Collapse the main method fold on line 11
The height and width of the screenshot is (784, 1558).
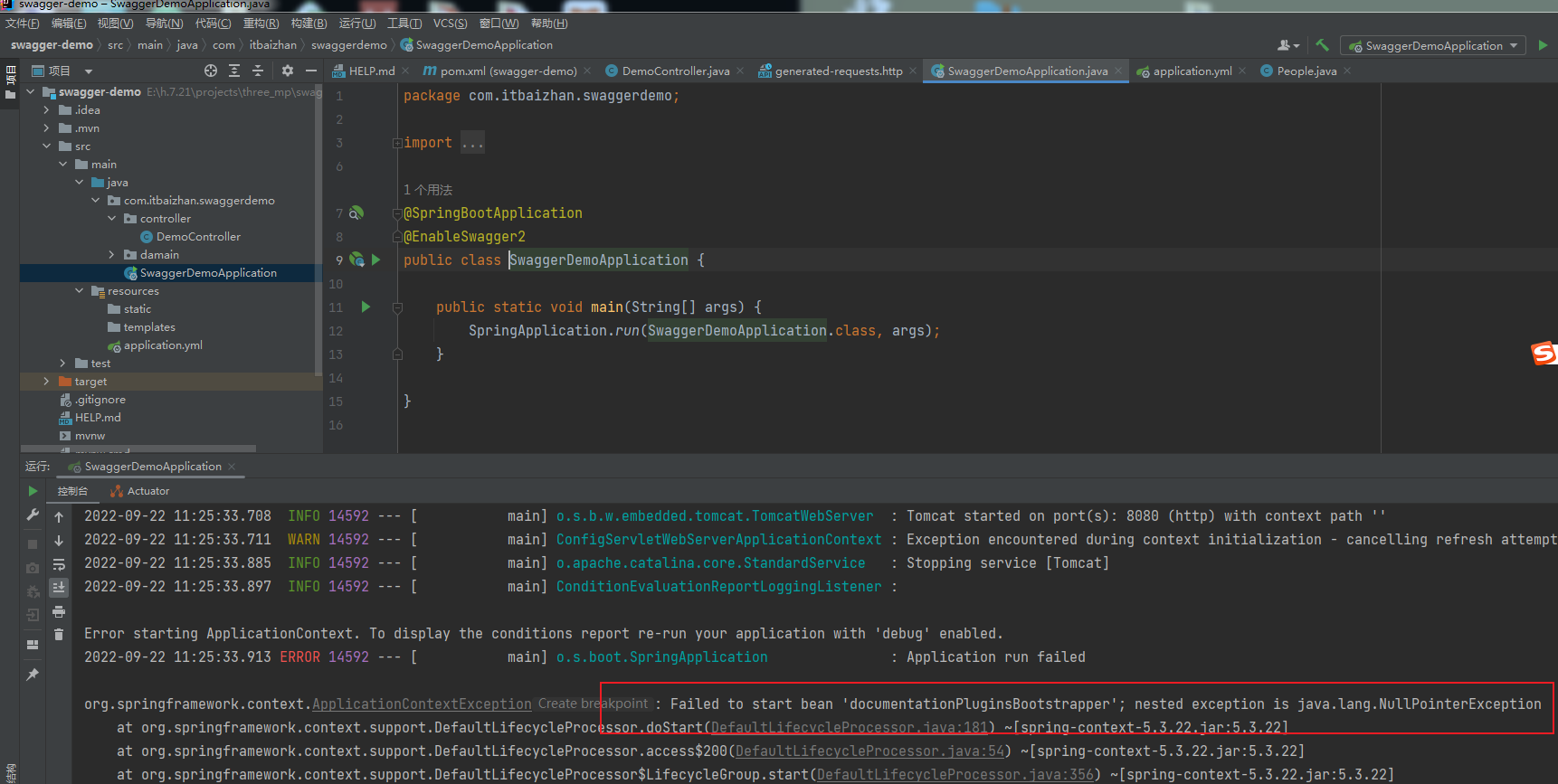397,307
